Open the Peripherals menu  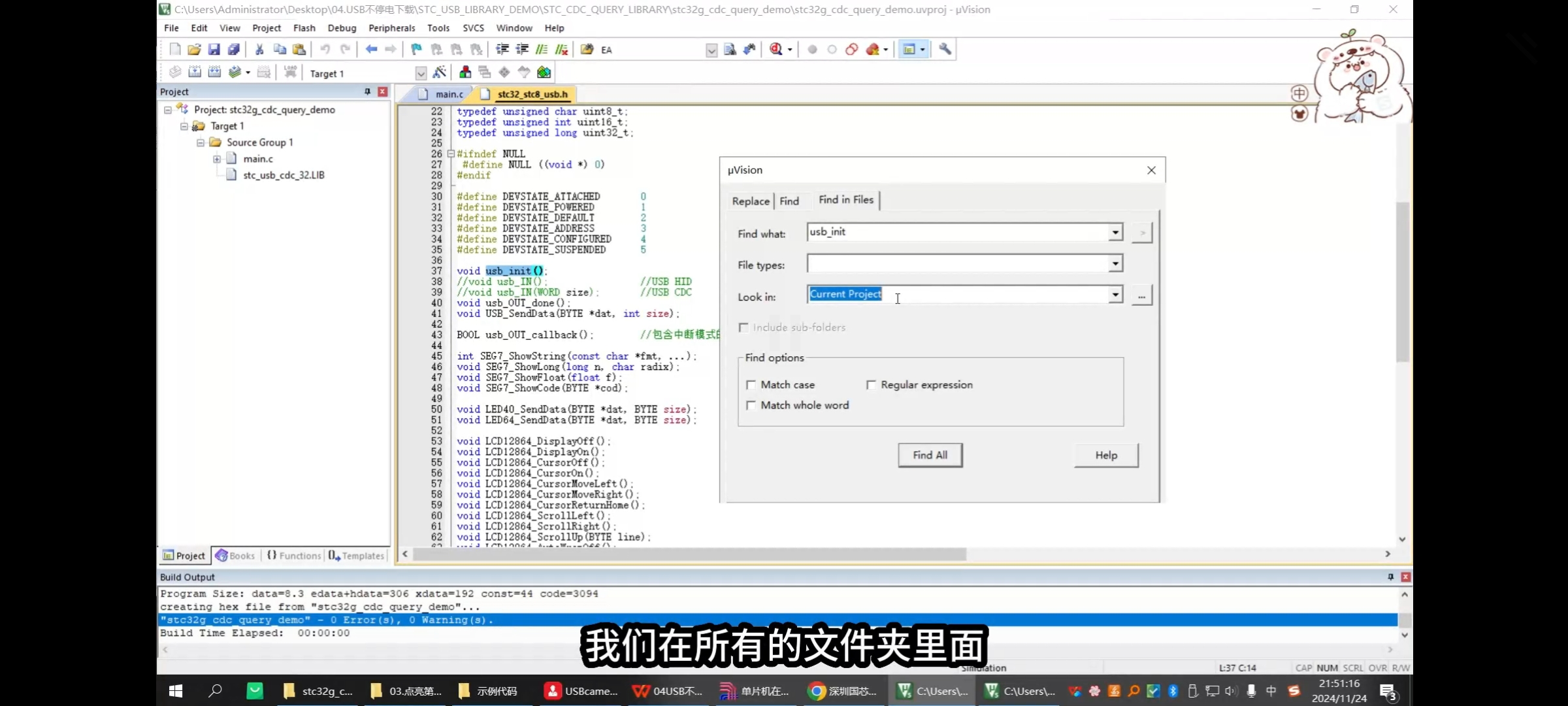(x=391, y=28)
